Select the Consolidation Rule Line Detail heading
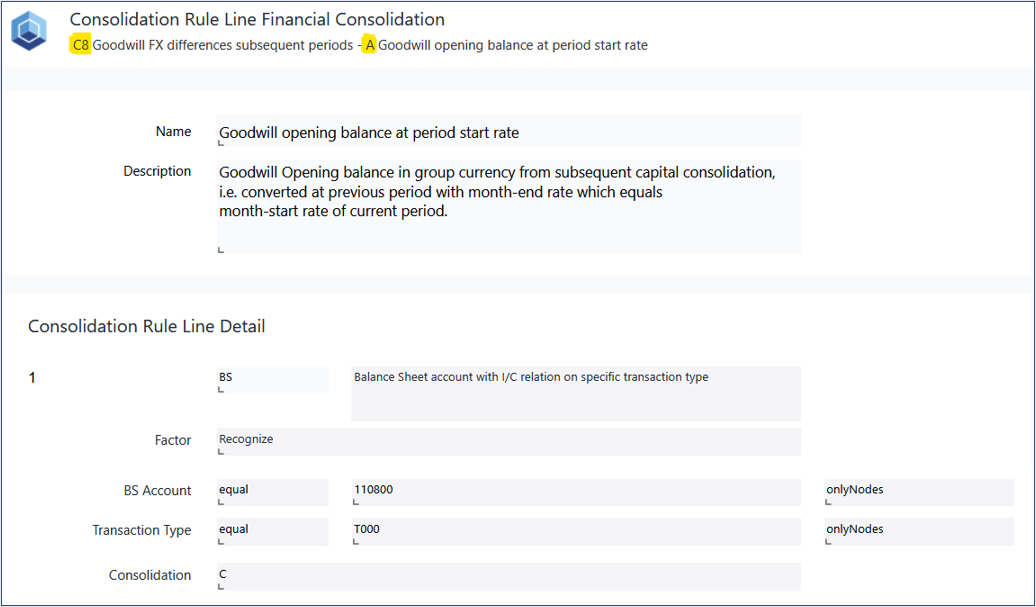Viewport: 1036px width, 607px height. tap(146, 326)
